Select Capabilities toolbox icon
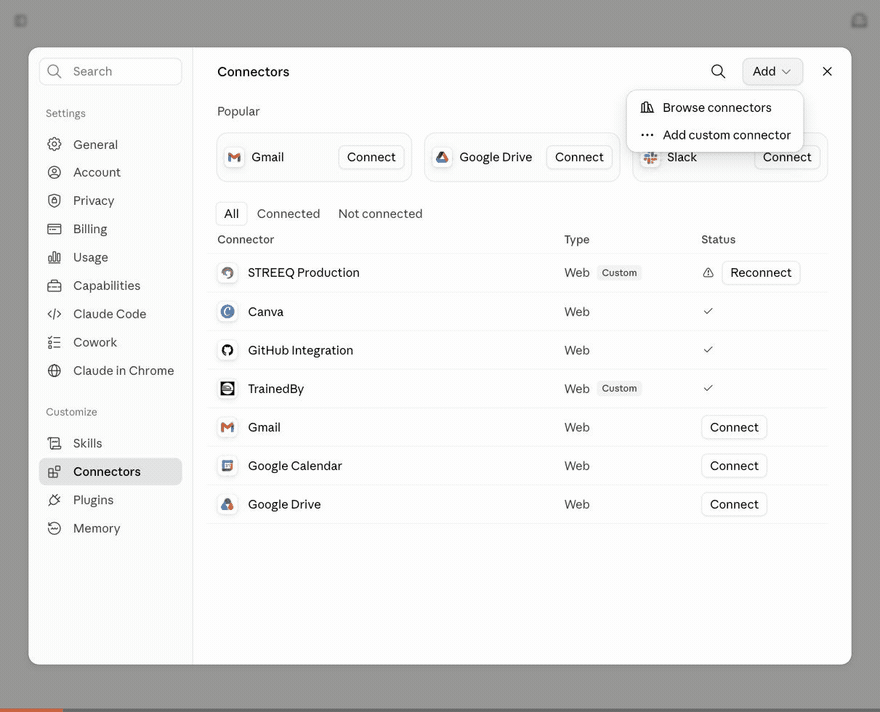Image resolution: width=880 pixels, height=712 pixels. point(54,286)
